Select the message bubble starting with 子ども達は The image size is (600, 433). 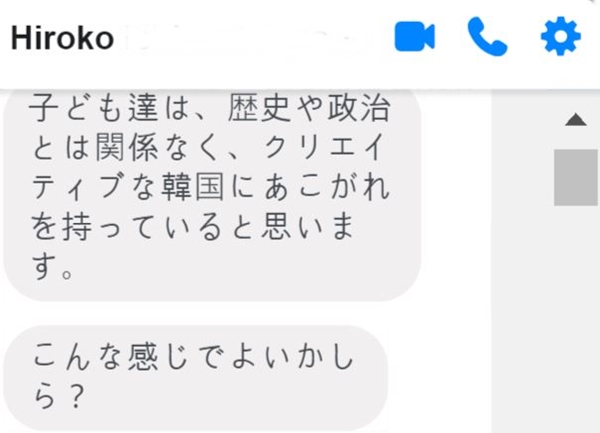pyautogui.click(x=212, y=195)
